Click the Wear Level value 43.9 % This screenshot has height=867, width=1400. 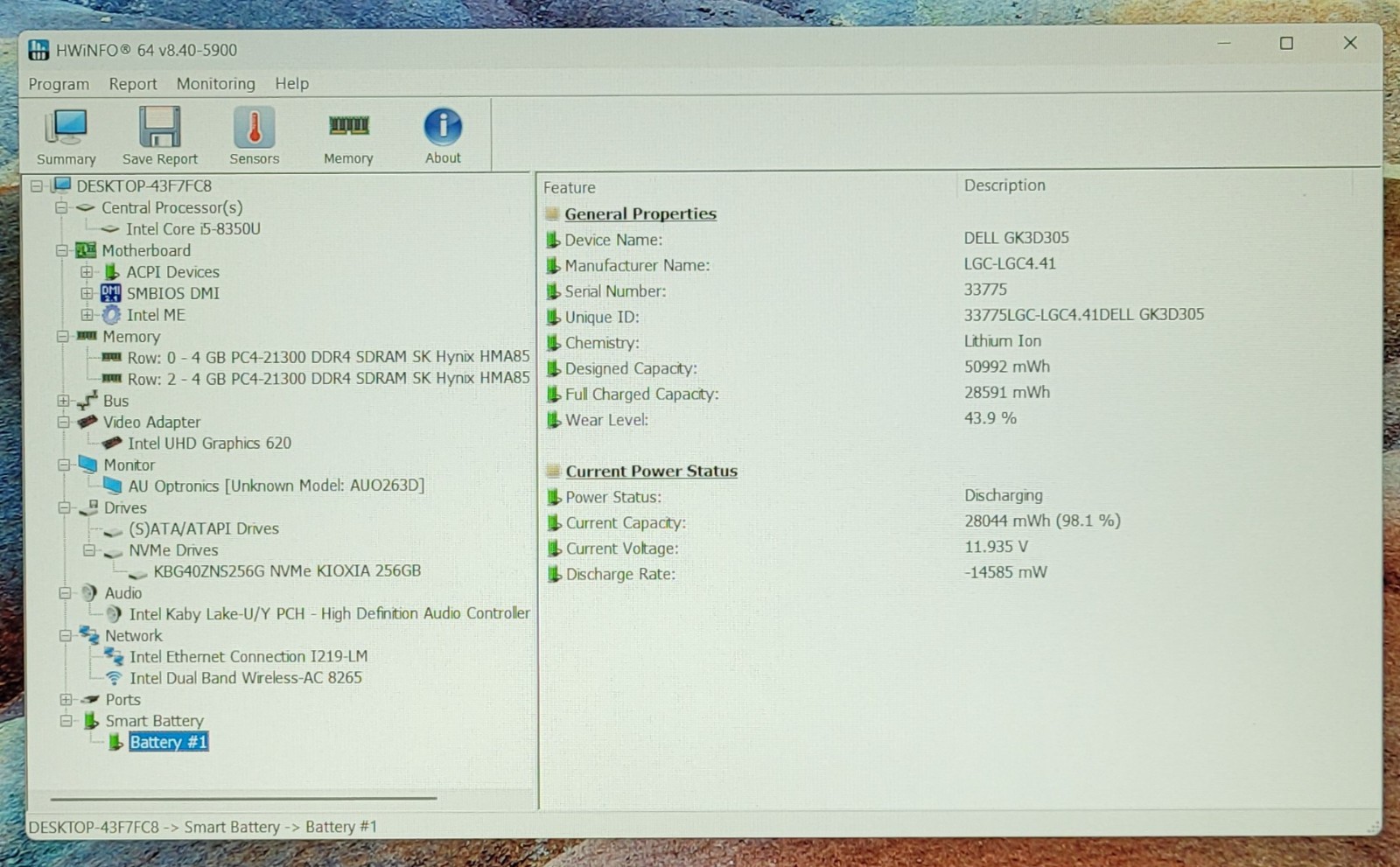pyautogui.click(x=990, y=418)
